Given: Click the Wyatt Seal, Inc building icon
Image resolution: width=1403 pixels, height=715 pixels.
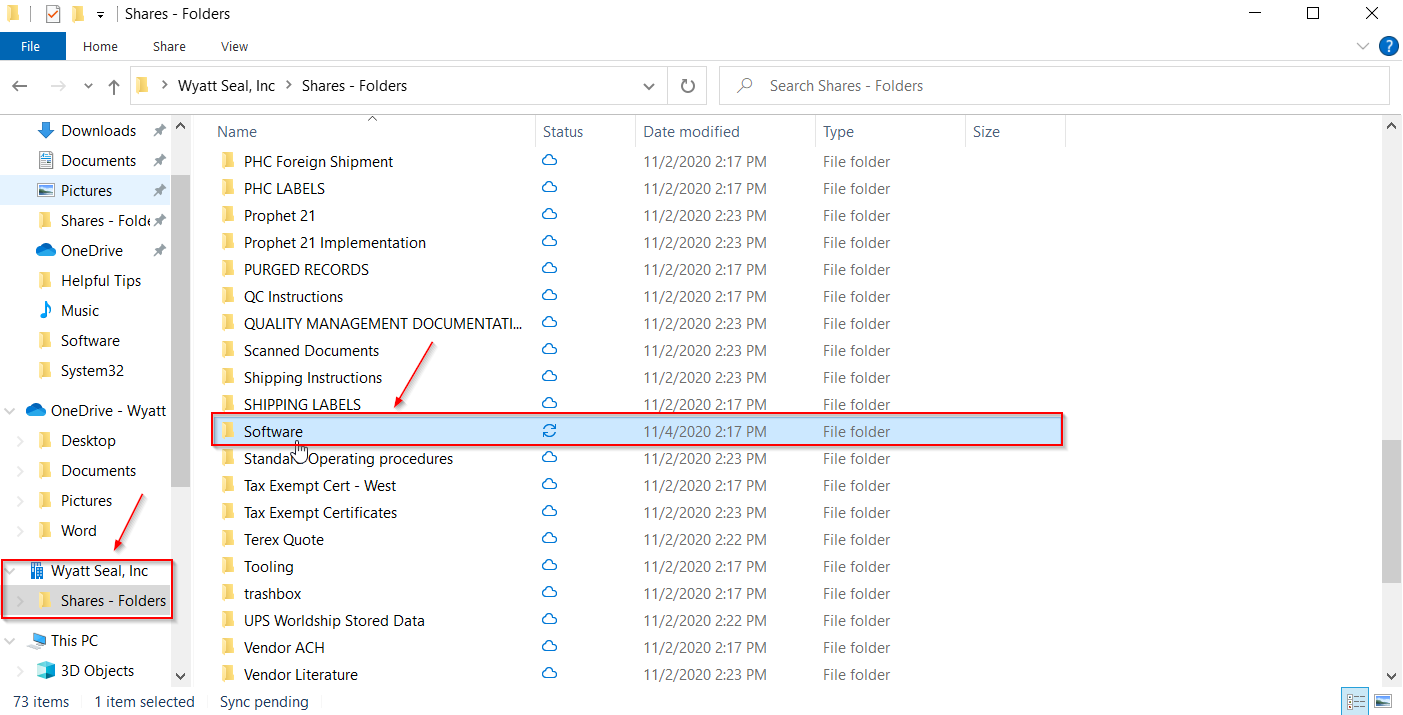Looking at the screenshot, I should (x=37, y=571).
